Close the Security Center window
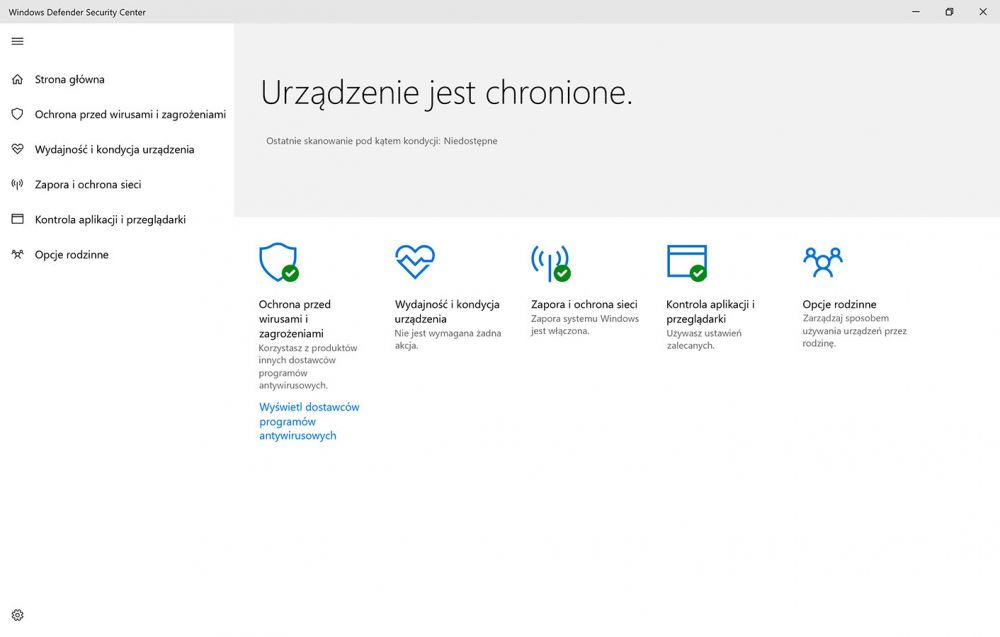This screenshot has height=637, width=1000. [983, 11]
